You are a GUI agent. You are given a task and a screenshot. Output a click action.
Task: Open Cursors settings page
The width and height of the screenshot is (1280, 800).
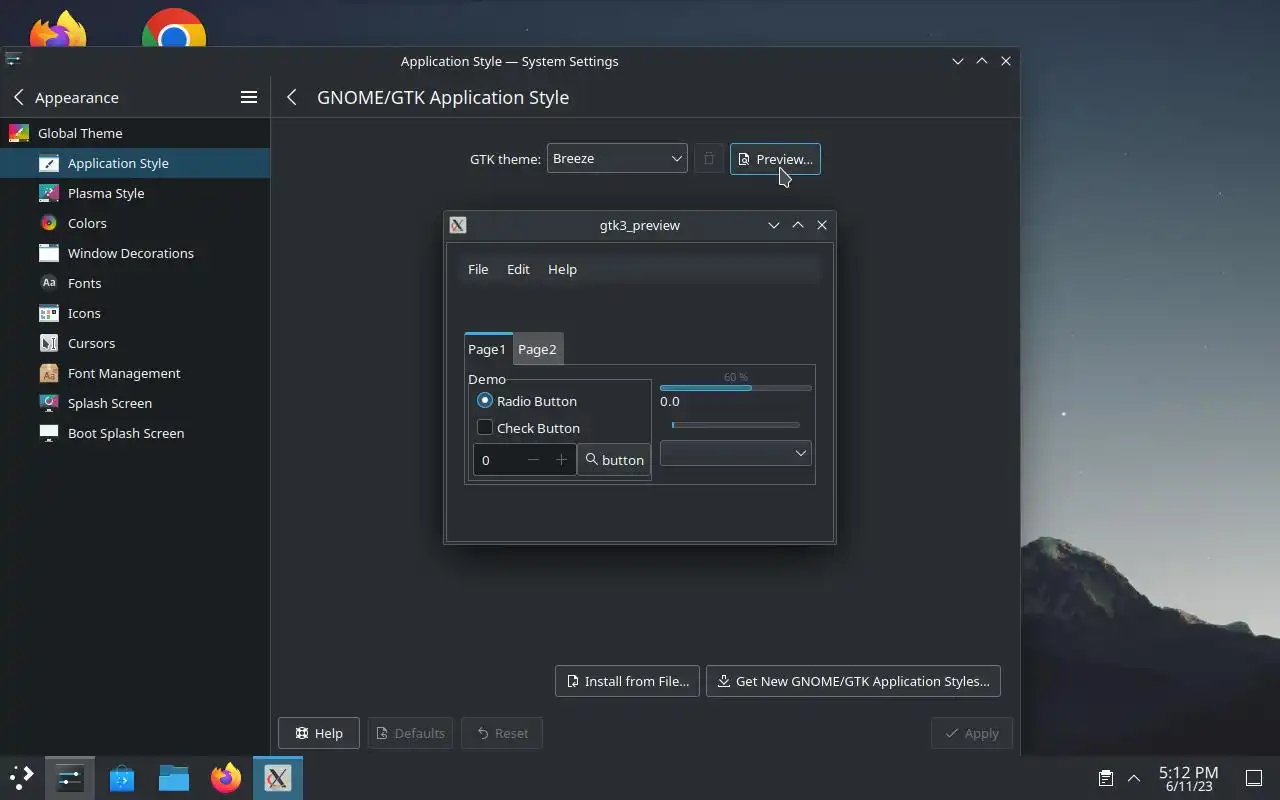[x=135, y=343]
